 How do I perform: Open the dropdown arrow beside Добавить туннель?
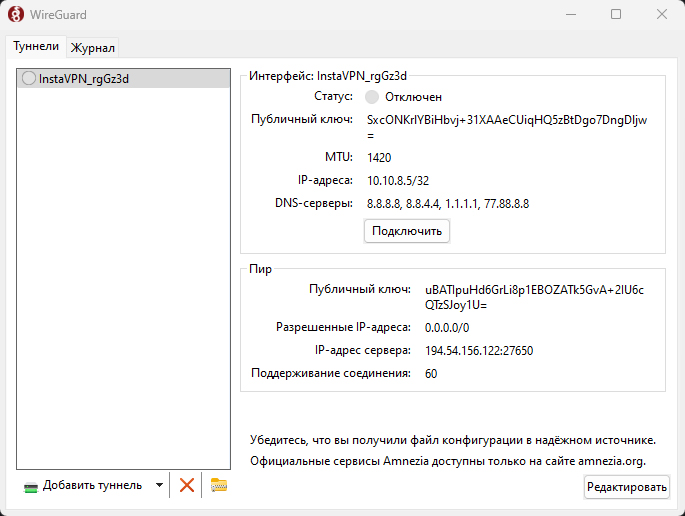(x=159, y=485)
